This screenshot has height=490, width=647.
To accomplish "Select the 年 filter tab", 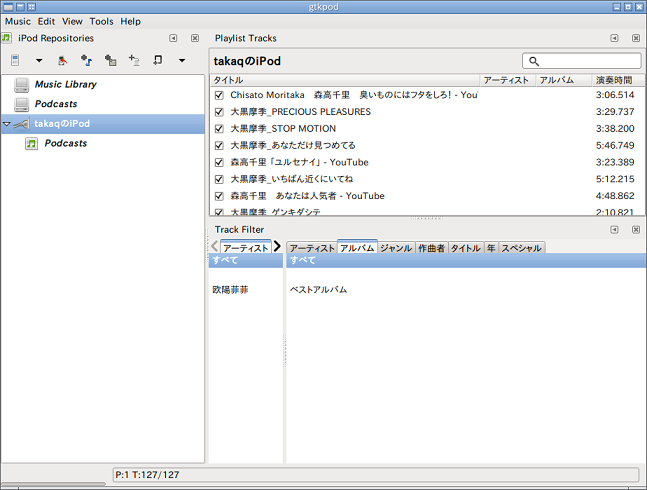I will pos(491,248).
